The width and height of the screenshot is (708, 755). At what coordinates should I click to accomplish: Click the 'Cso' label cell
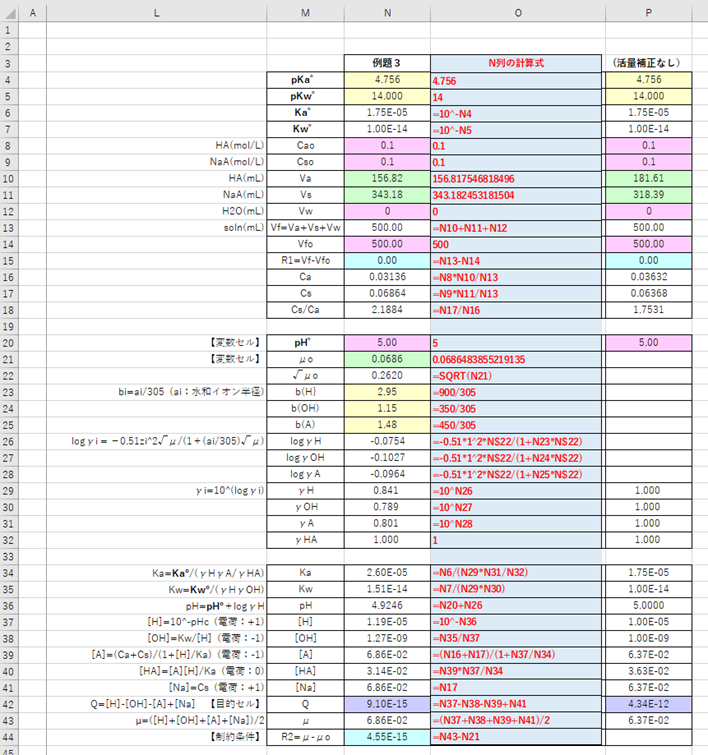[305, 162]
